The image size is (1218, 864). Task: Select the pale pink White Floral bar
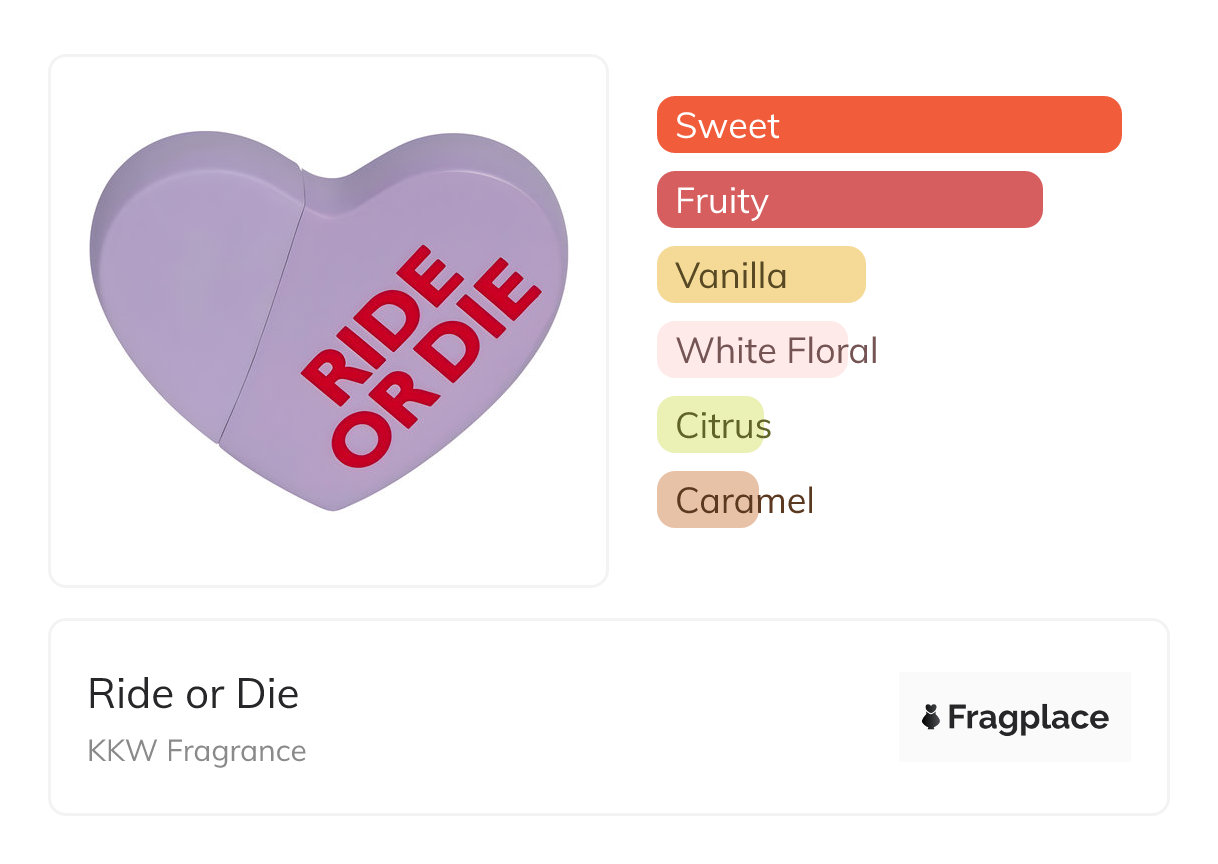click(x=751, y=350)
